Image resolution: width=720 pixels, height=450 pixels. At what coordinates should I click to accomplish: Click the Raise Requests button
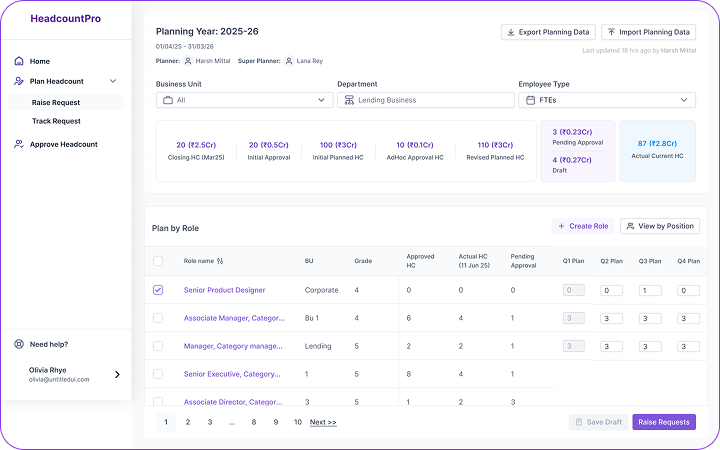[663, 422]
